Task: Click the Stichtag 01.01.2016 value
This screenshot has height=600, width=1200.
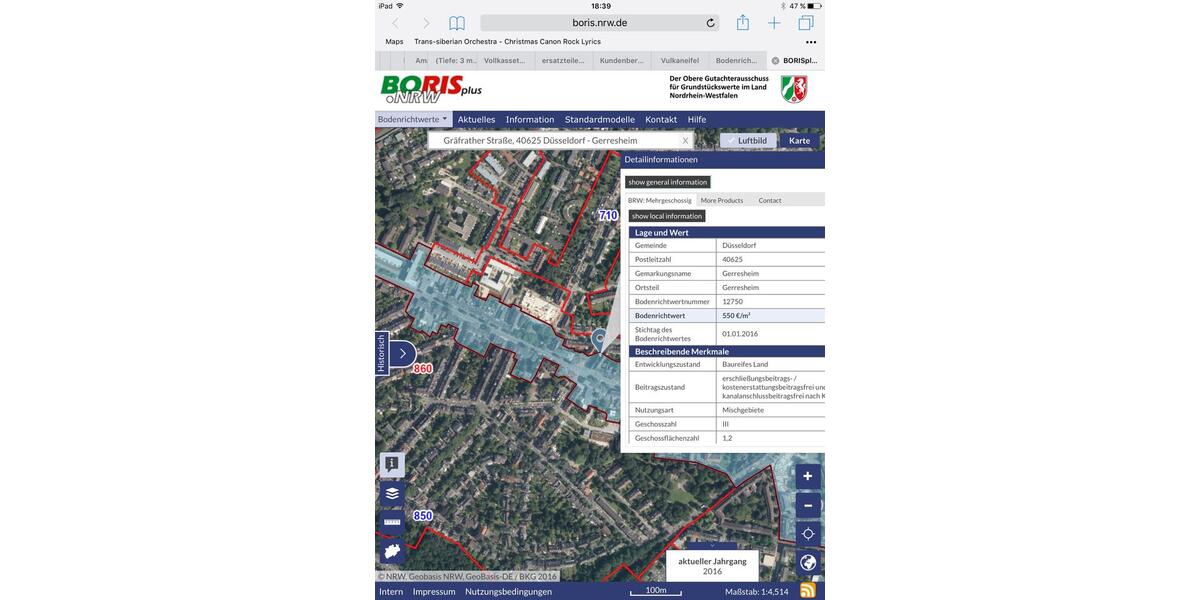Action: click(740, 334)
